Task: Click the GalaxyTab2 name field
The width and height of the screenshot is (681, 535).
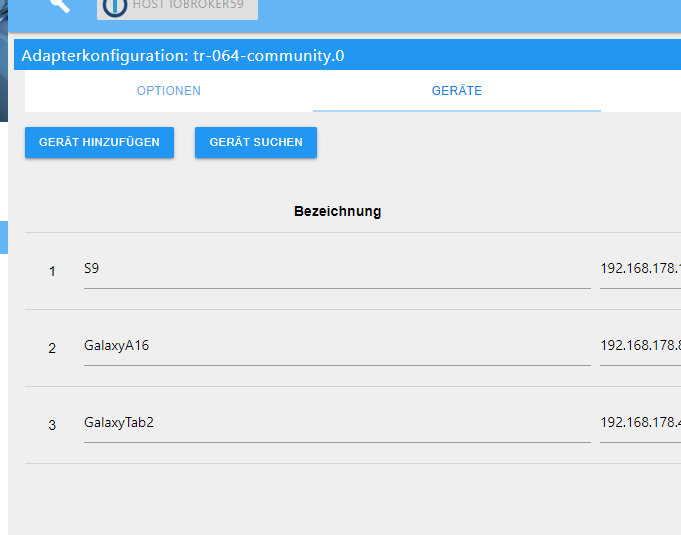Action: point(336,423)
